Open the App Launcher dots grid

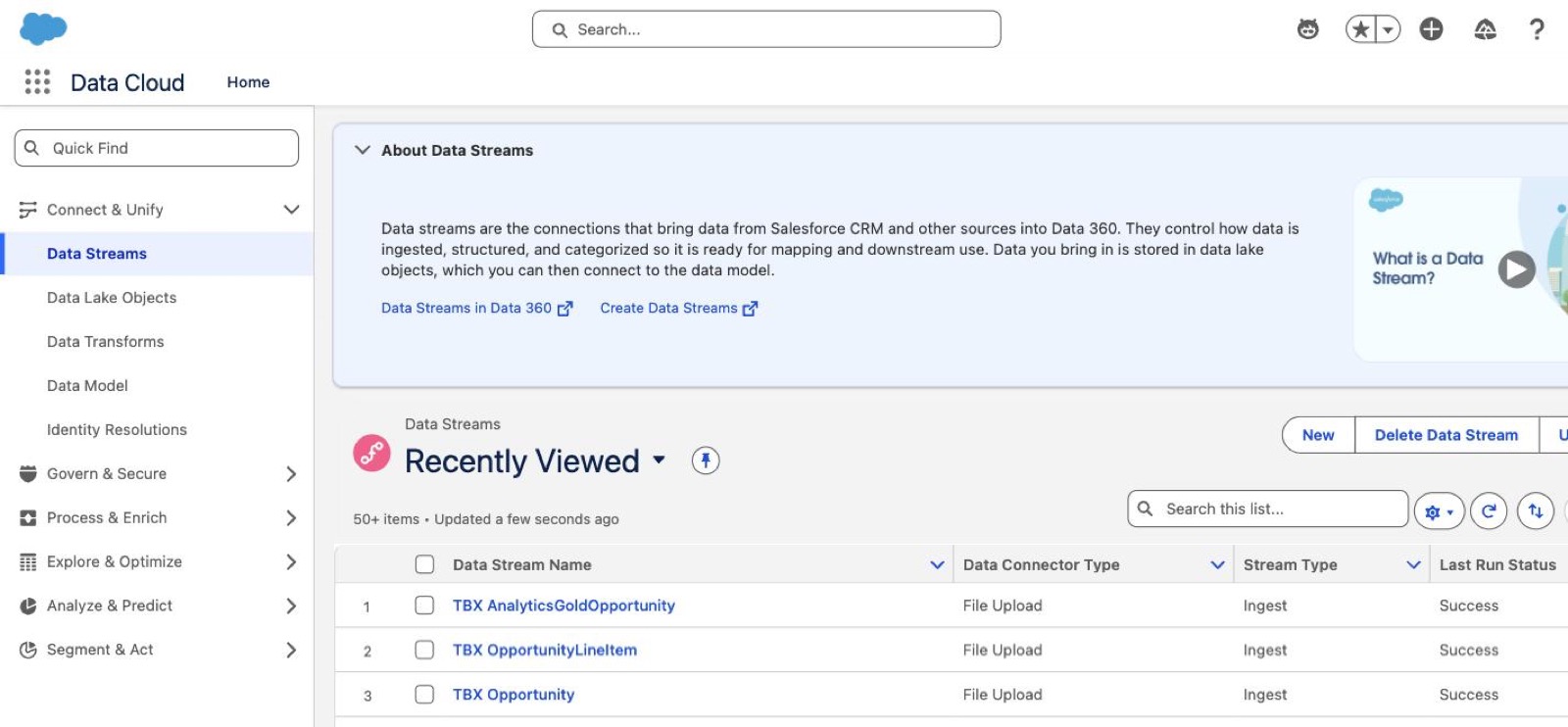[x=37, y=81]
